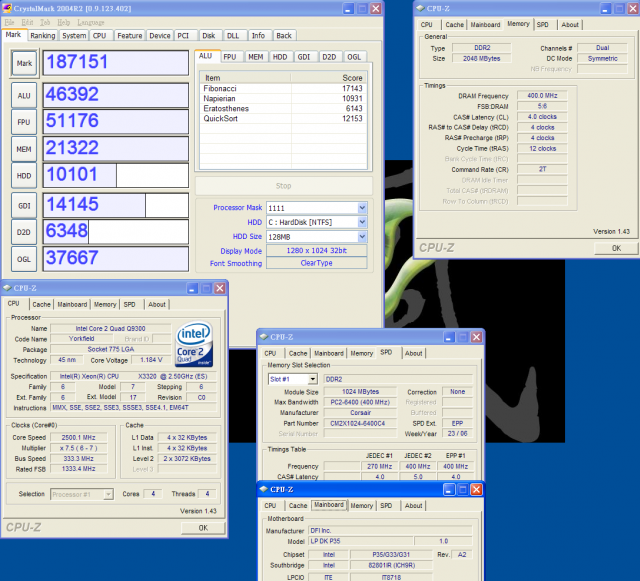Click the Eratosthenes score row
The width and height of the screenshot is (640, 581).
coord(283,108)
